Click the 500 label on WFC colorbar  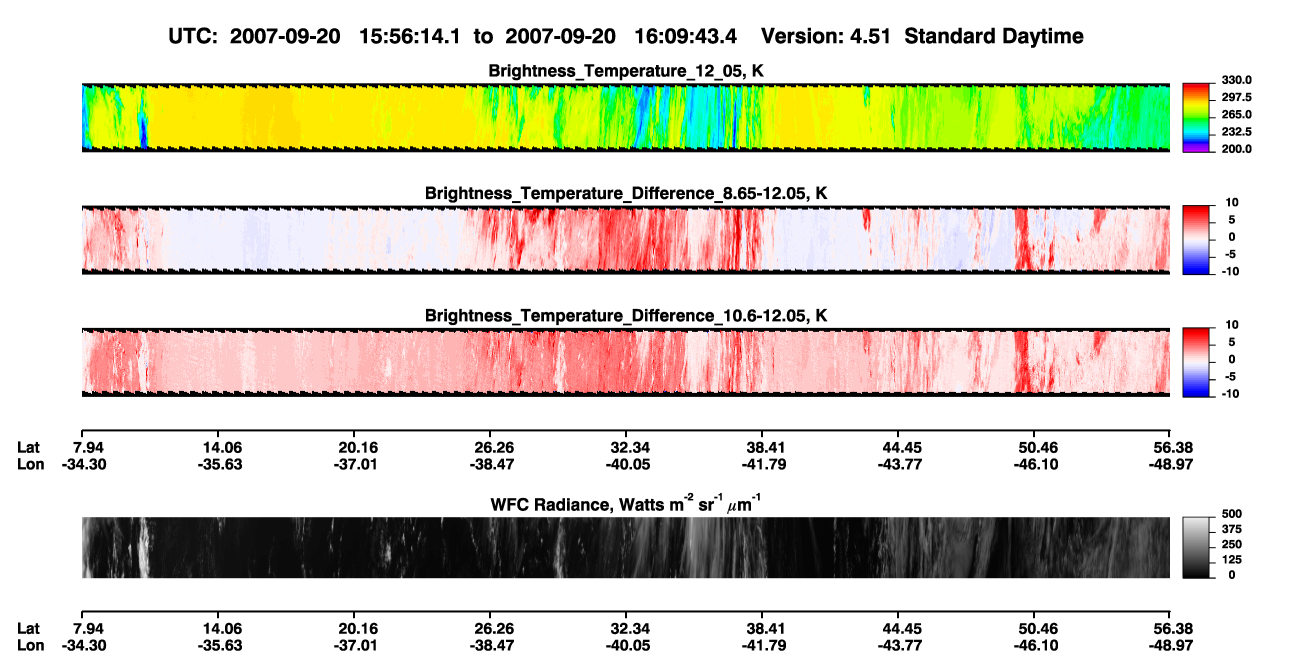tap(1230, 513)
